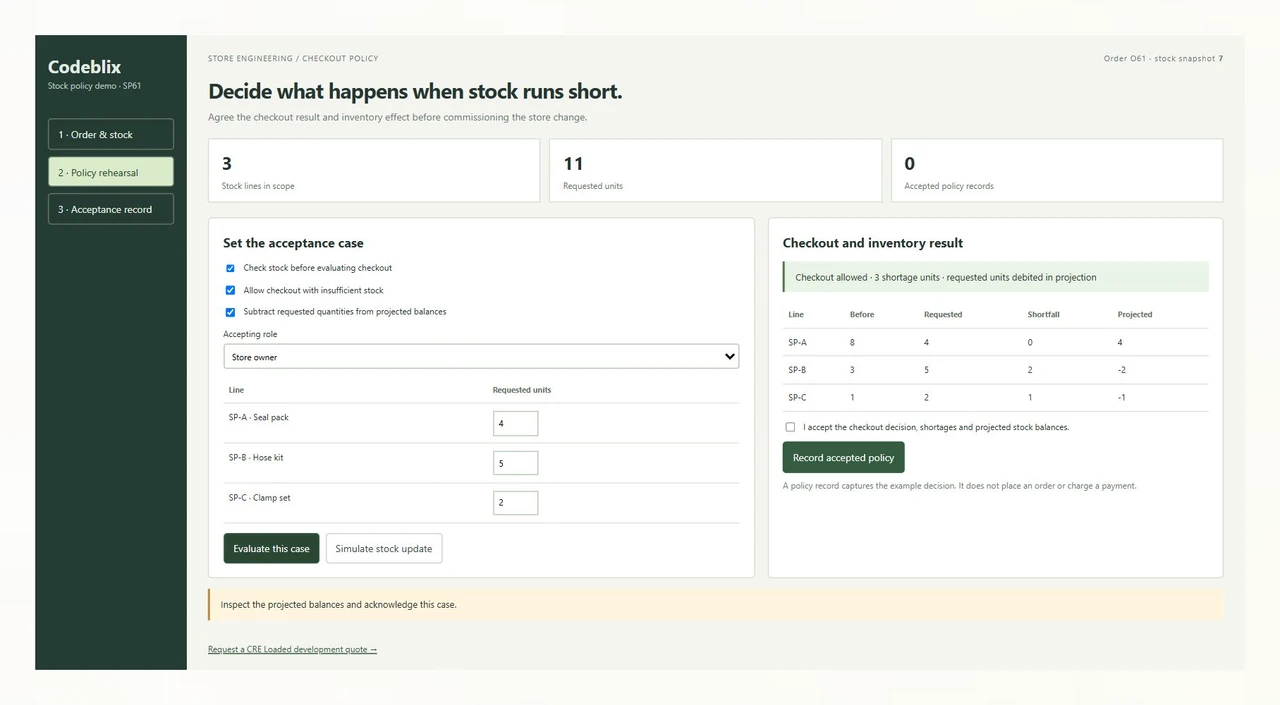Viewport: 1280px width, 705px height.
Task: Click the Order O61 stock snapshot label
Action: point(1163,59)
